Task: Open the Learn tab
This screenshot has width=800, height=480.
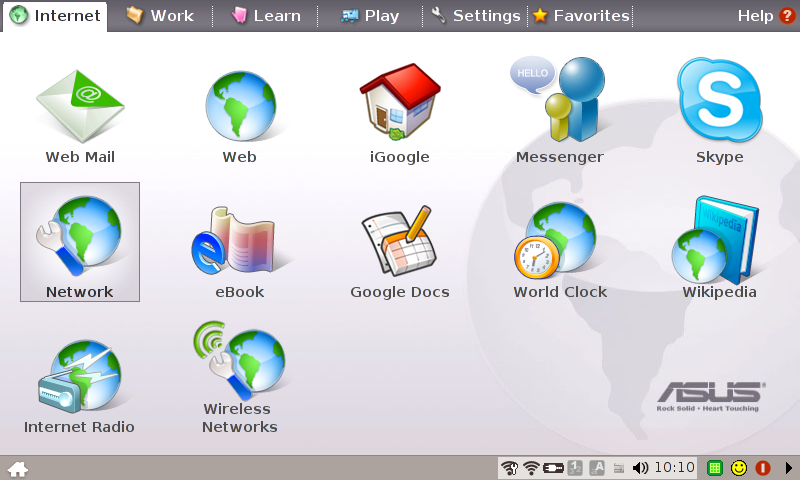Action: [x=265, y=16]
